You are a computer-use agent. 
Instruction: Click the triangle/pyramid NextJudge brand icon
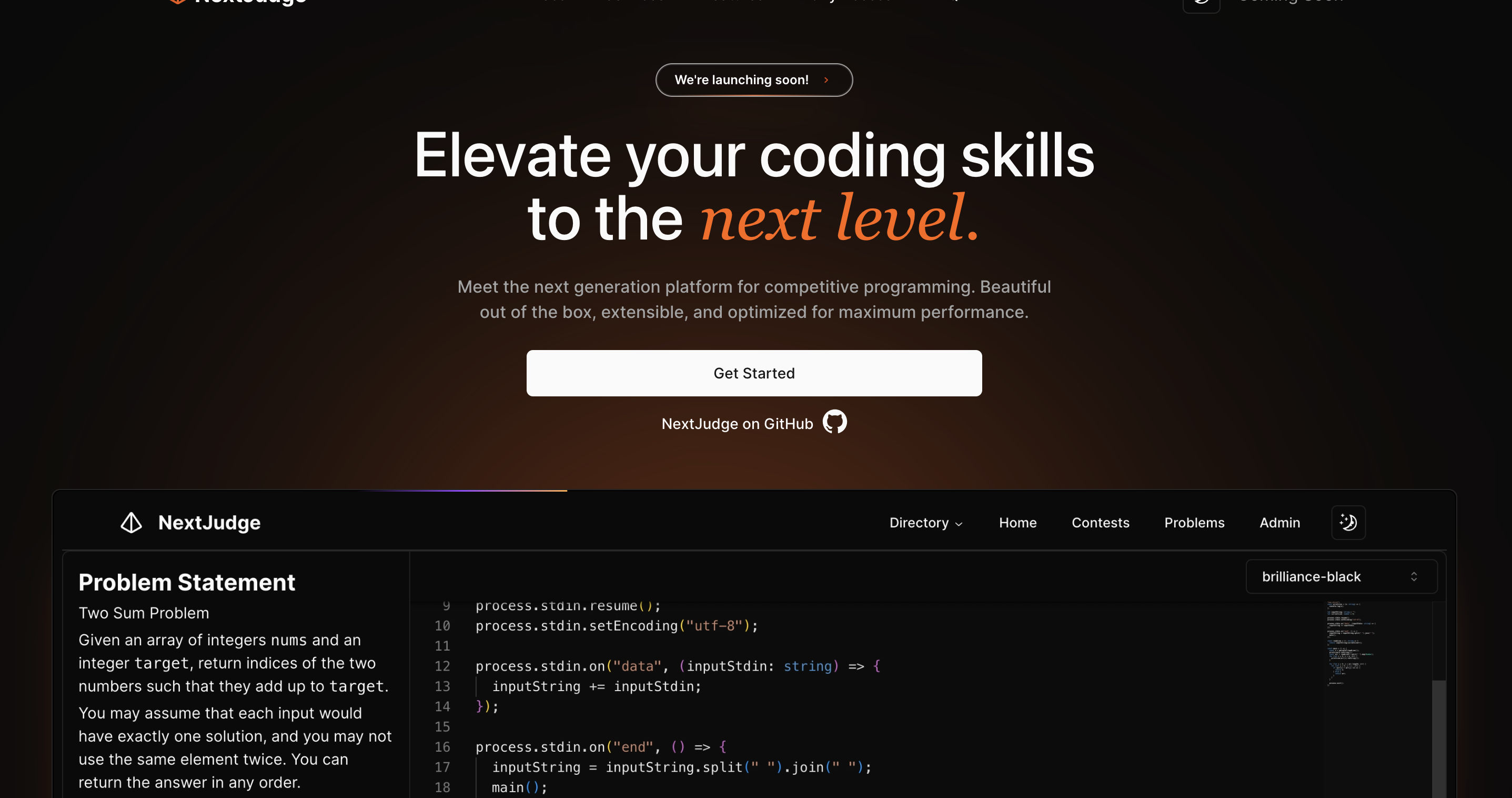click(x=131, y=522)
